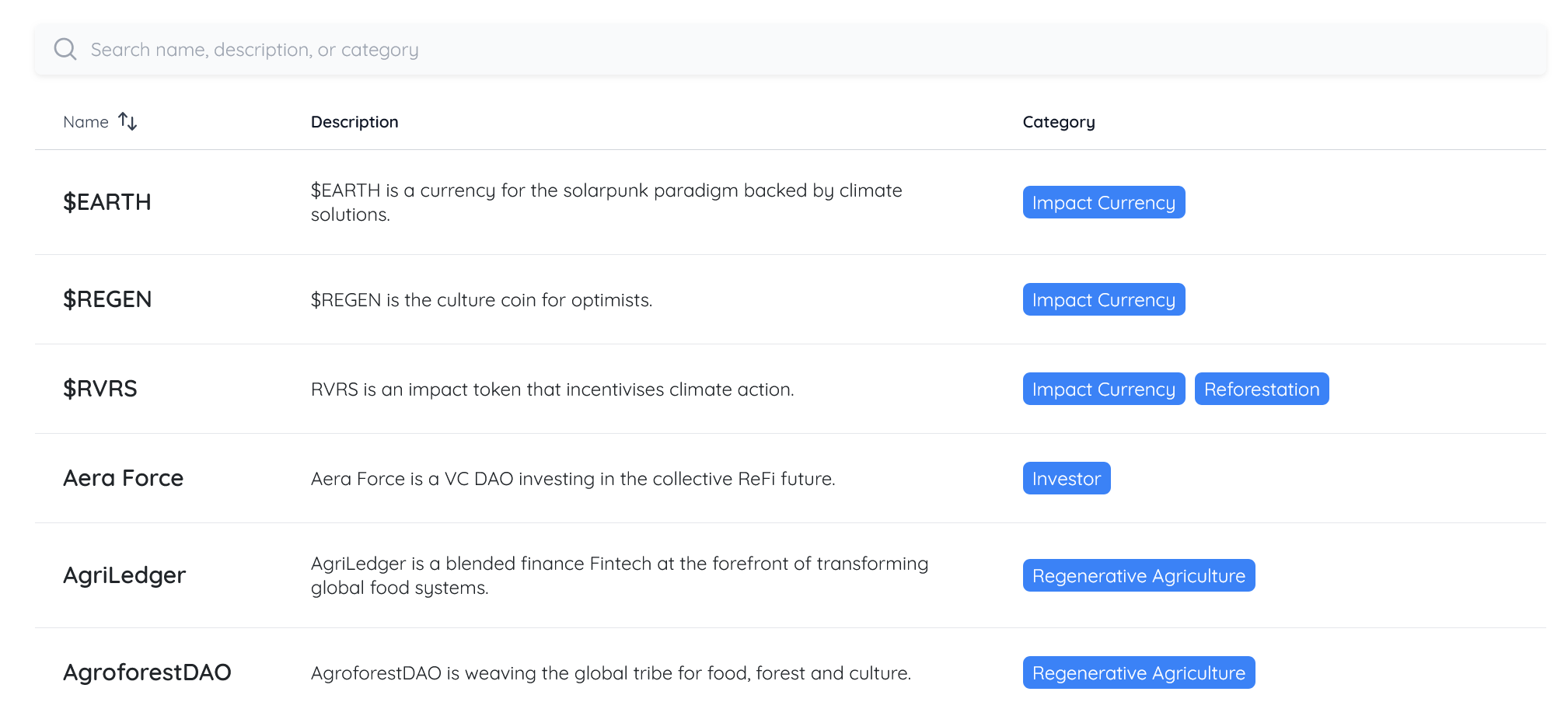Select Impact Currency tag on $RVRS row

[x=1103, y=389]
